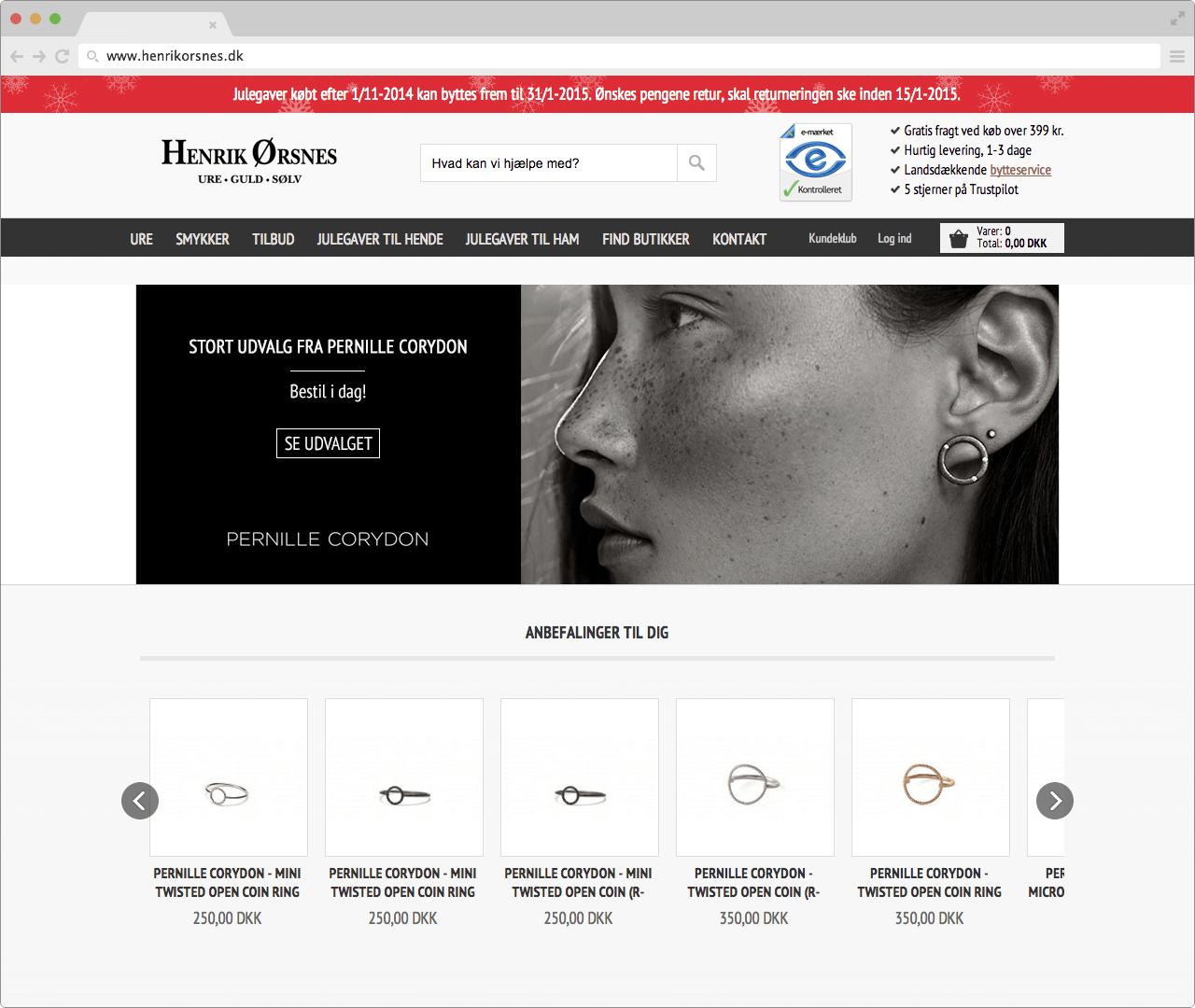Select the rose gold Twisted Open Coin ring thumbnail
1195x1008 pixels.
tap(930, 777)
